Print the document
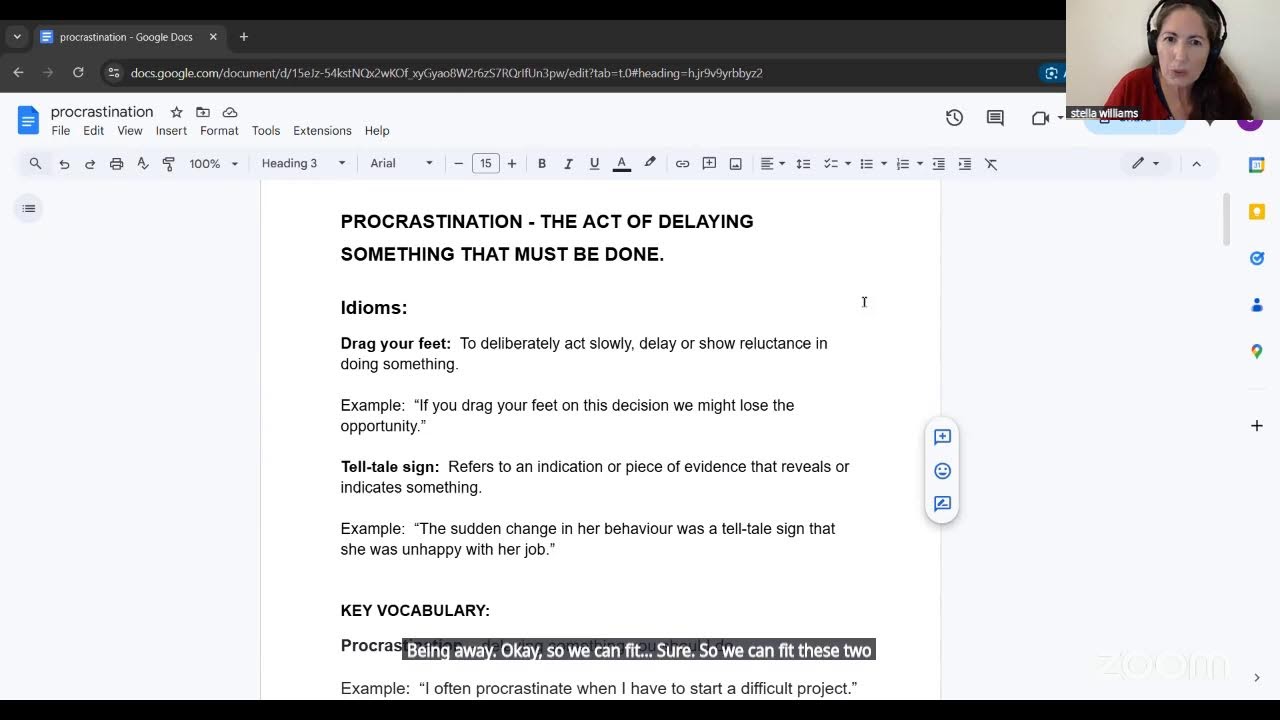This screenshot has width=1280, height=720. pyautogui.click(x=116, y=163)
